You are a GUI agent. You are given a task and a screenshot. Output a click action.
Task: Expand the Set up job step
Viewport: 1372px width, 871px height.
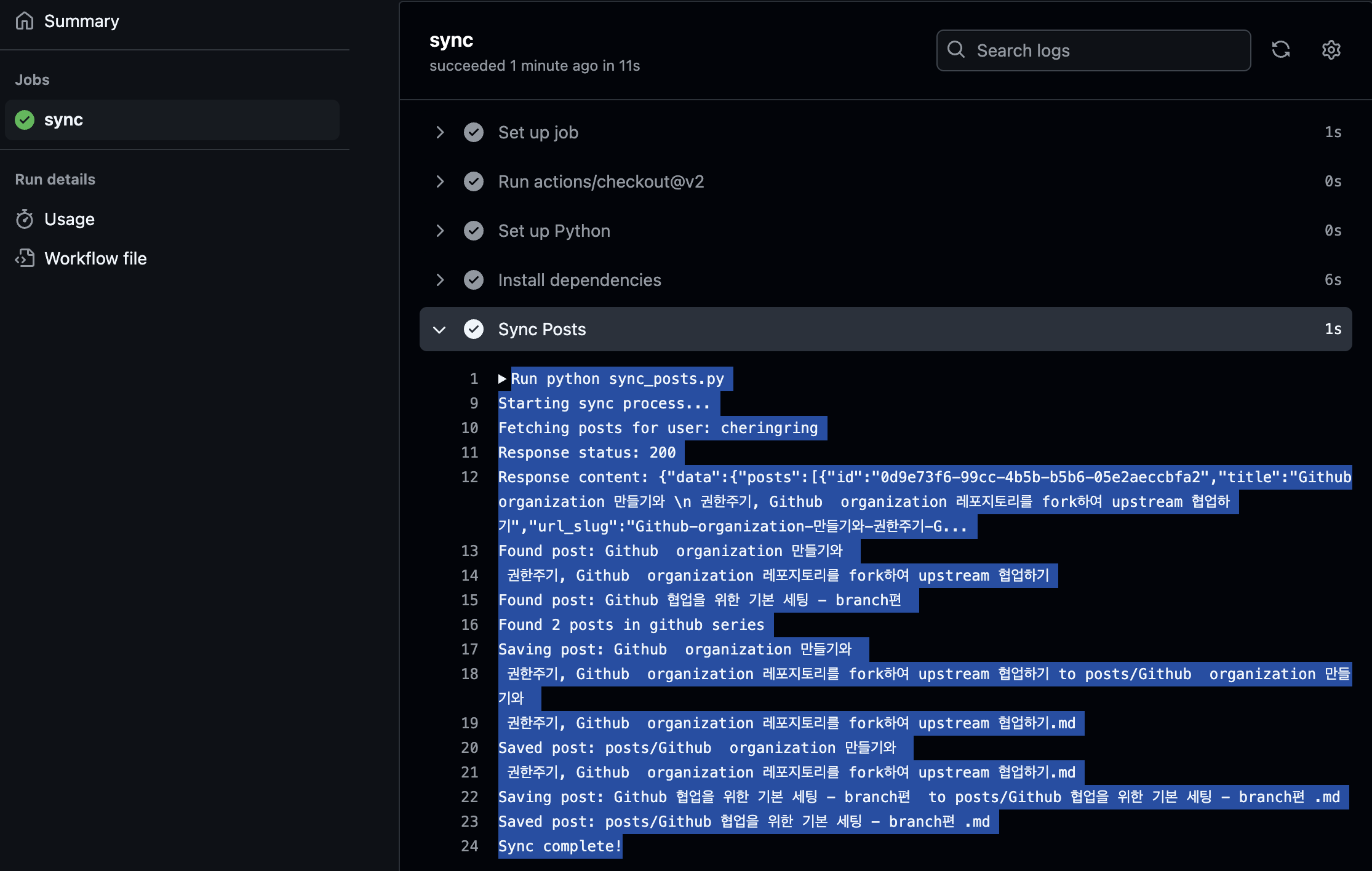click(x=440, y=132)
